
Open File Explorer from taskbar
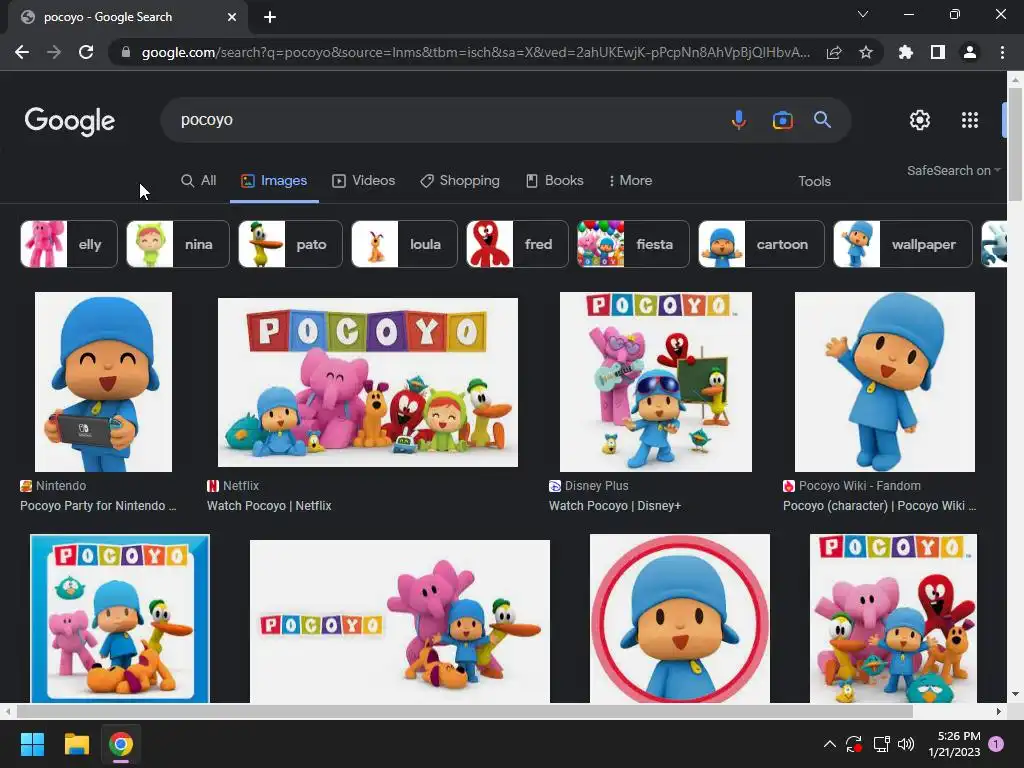(76, 744)
